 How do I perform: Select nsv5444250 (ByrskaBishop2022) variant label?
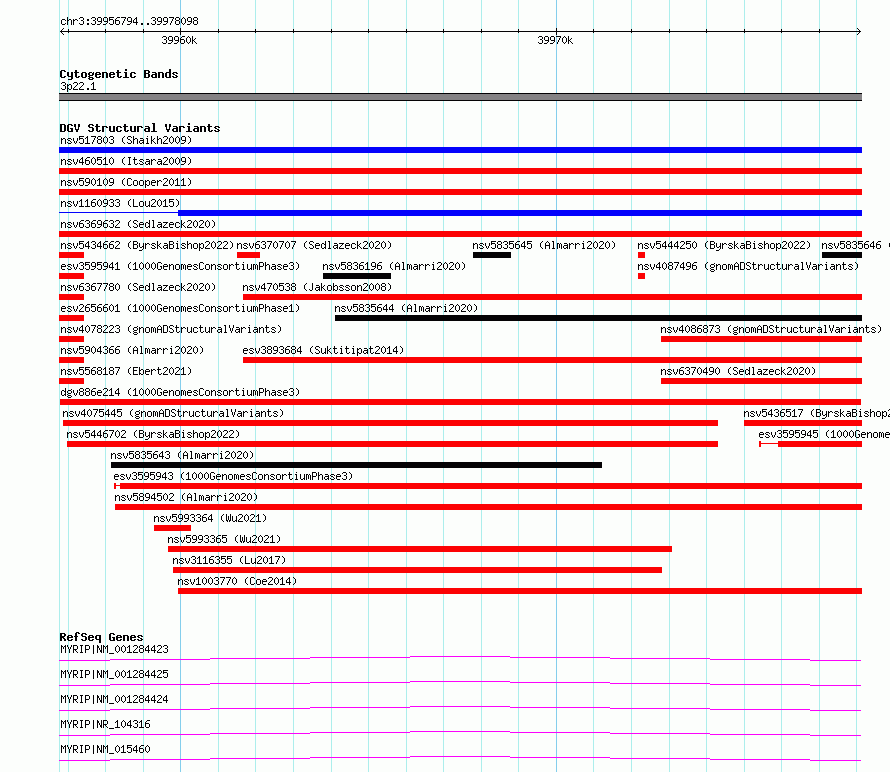[724, 245]
